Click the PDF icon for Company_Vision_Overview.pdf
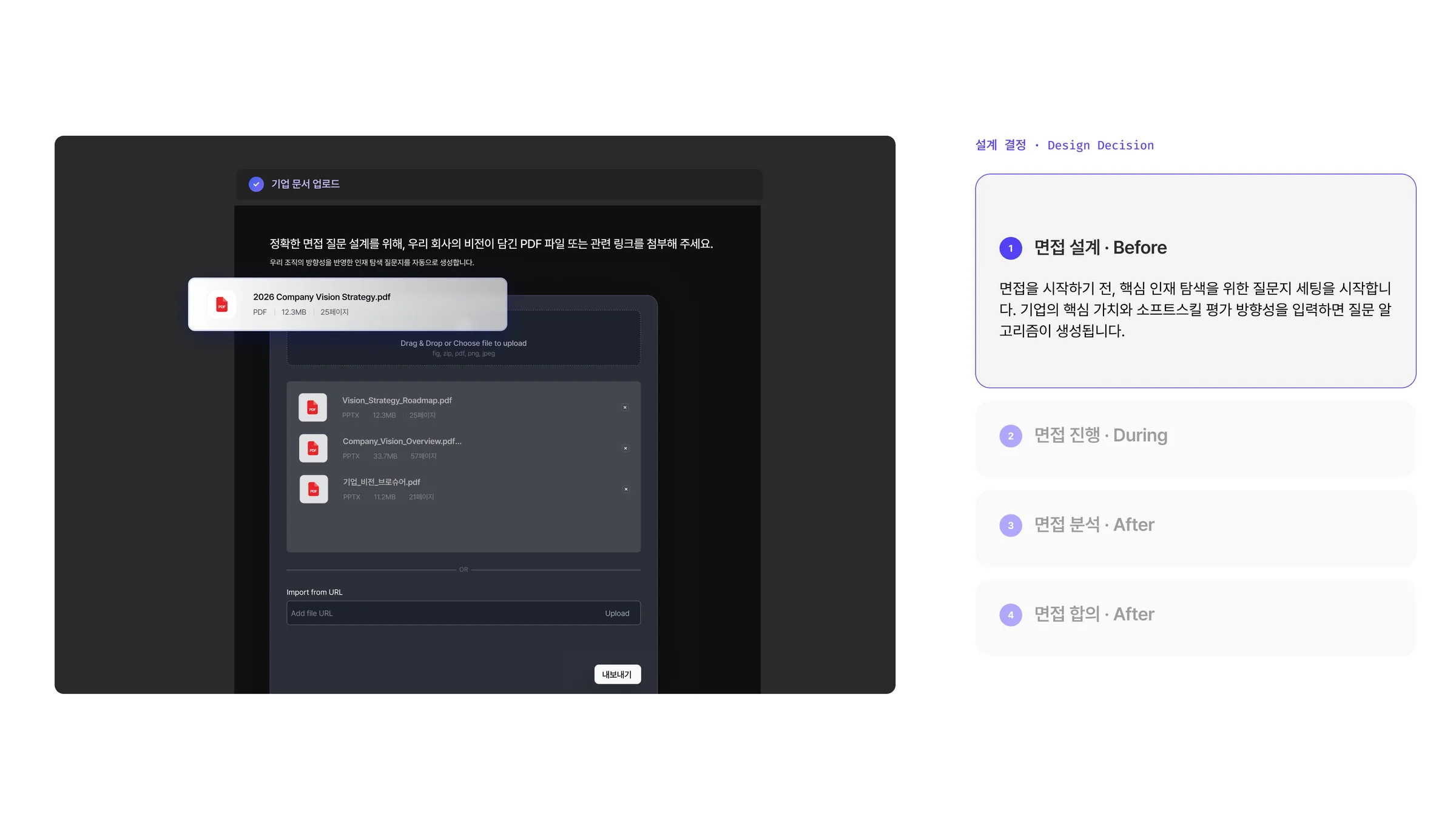Viewport: 1456px width, 819px height. coord(313,448)
